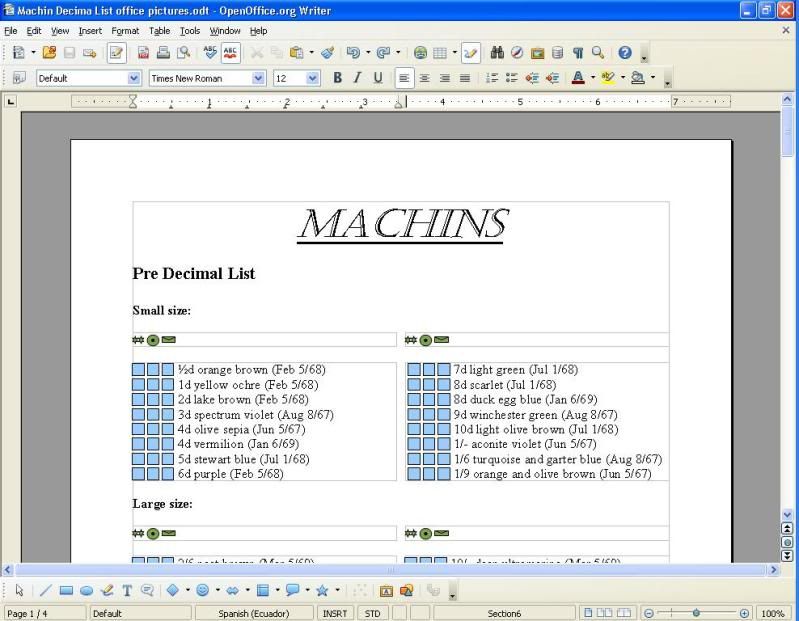This screenshot has height=621, width=799.
Task: Click Page 1 / 4 in status bar
Action: coord(44,613)
